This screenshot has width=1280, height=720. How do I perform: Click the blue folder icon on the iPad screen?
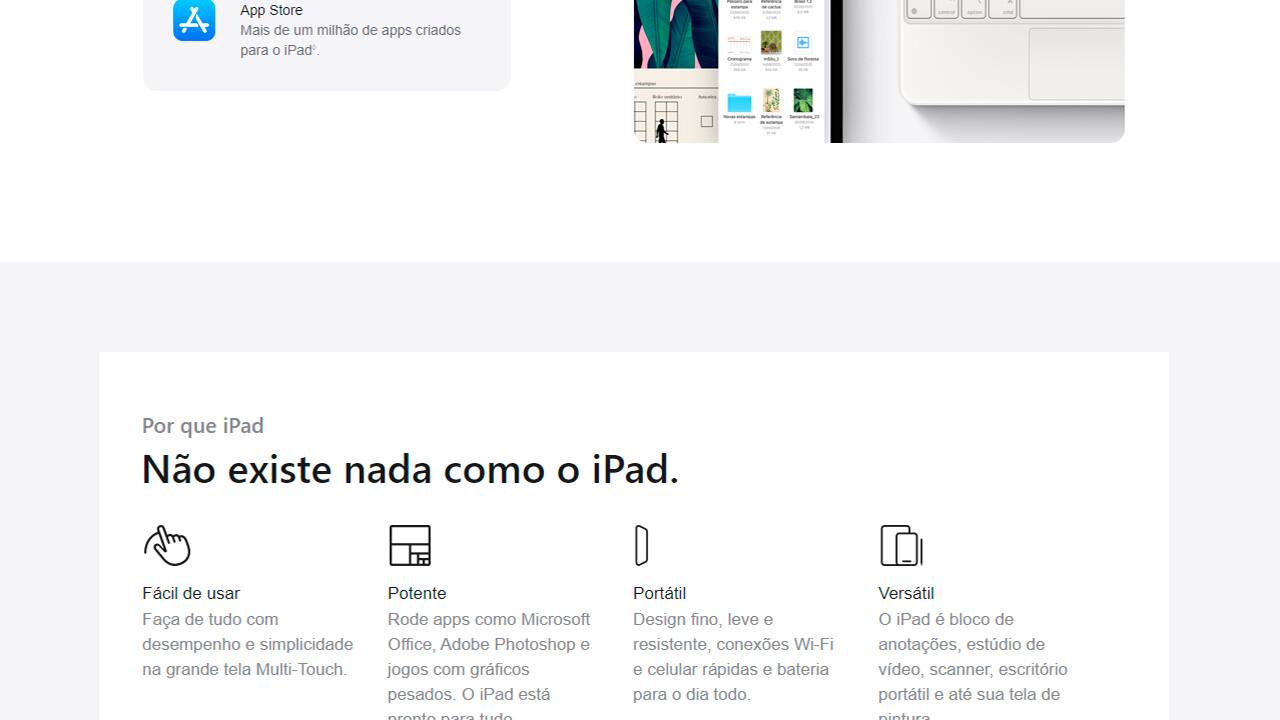click(x=739, y=102)
